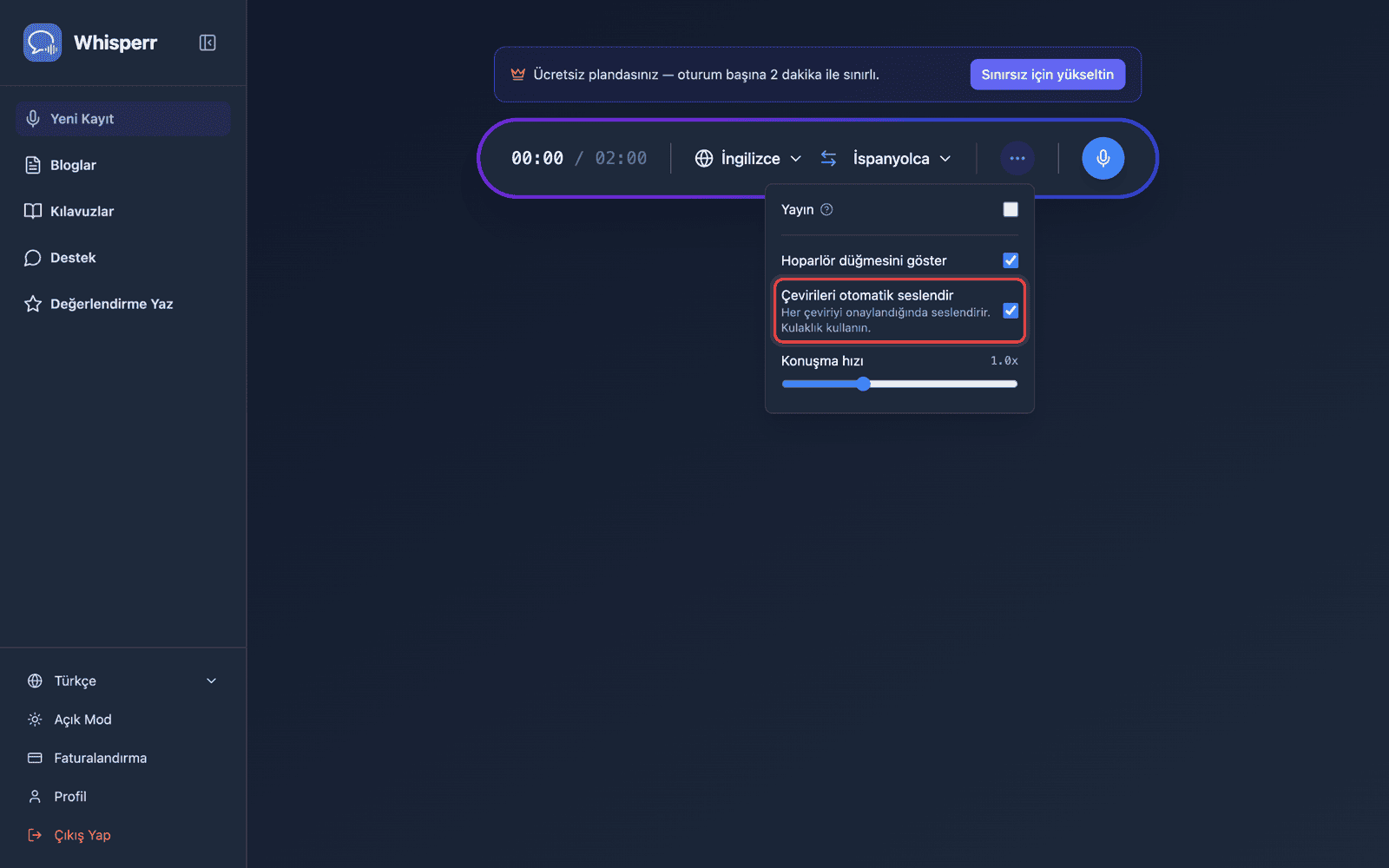Expand the Türkçe language selector

coord(122,681)
